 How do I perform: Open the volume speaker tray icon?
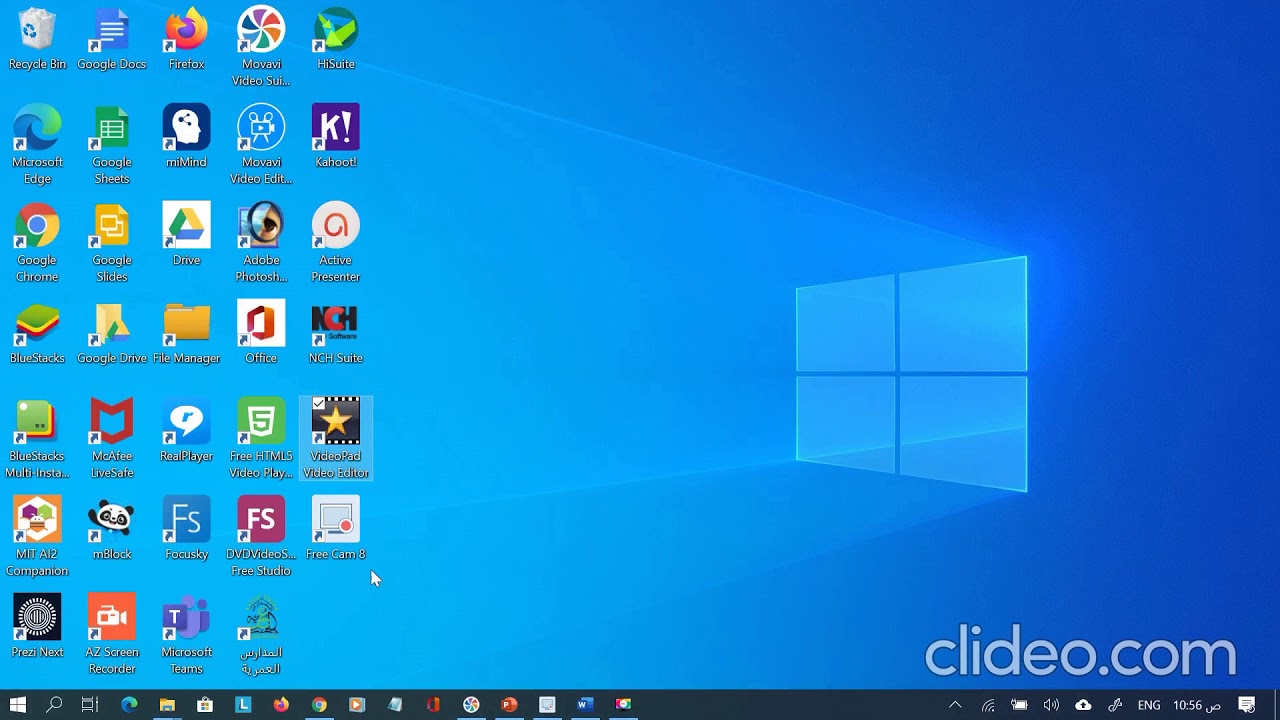click(1051, 705)
